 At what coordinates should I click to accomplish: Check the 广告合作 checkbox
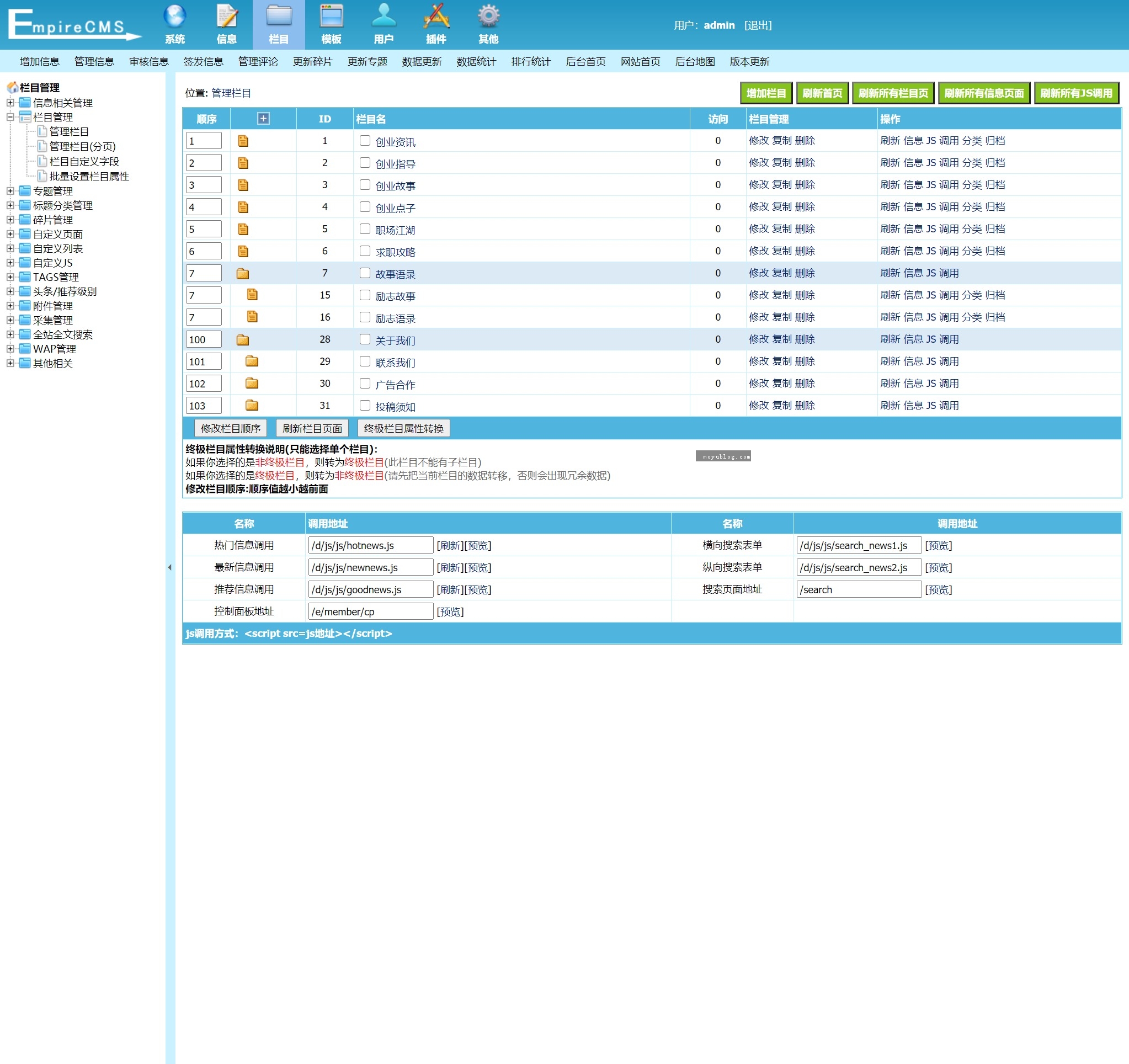[x=365, y=384]
